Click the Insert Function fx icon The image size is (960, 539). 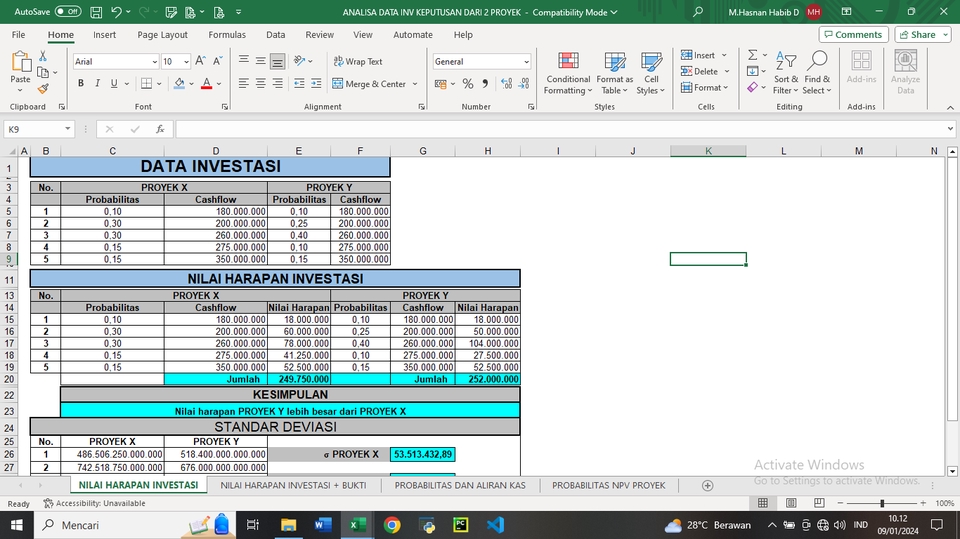click(x=160, y=129)
